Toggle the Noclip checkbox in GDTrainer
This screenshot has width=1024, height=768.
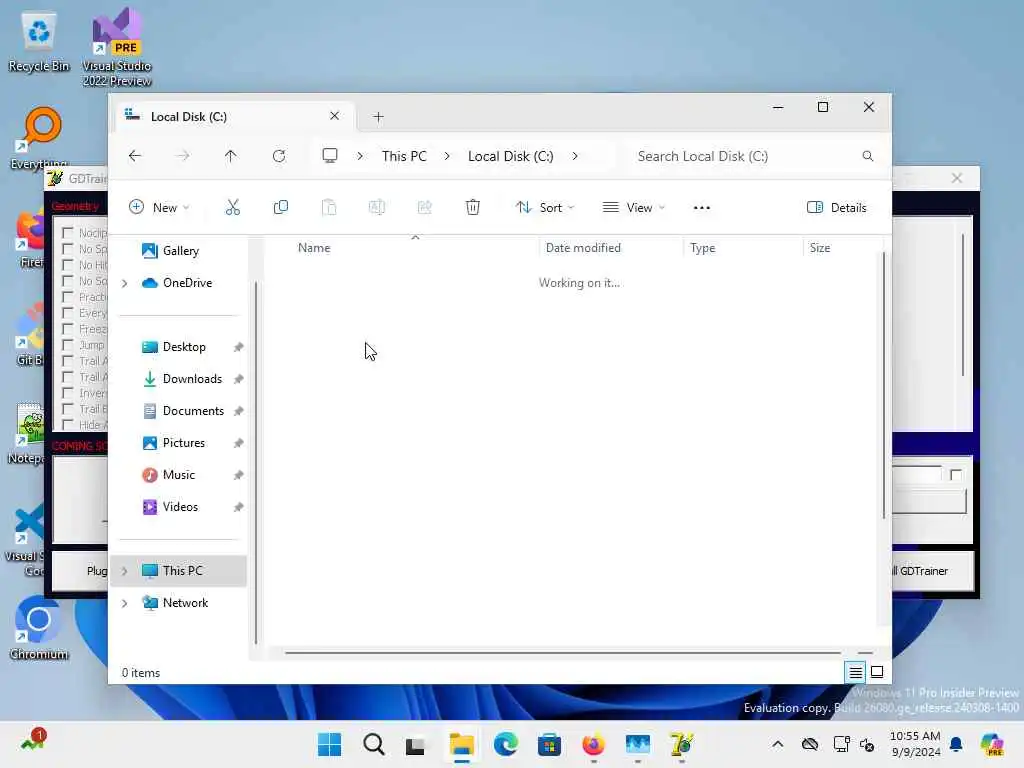click(67, 232)
